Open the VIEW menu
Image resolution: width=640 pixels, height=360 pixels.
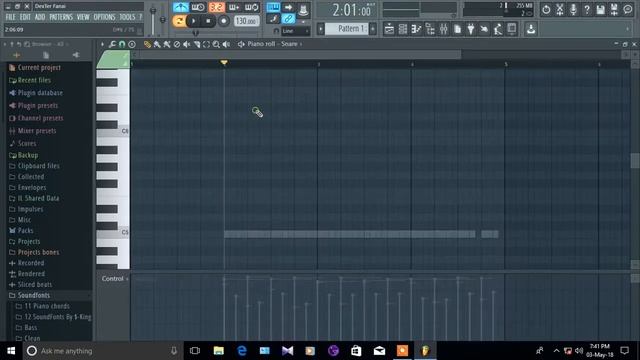tap(83, 17)
